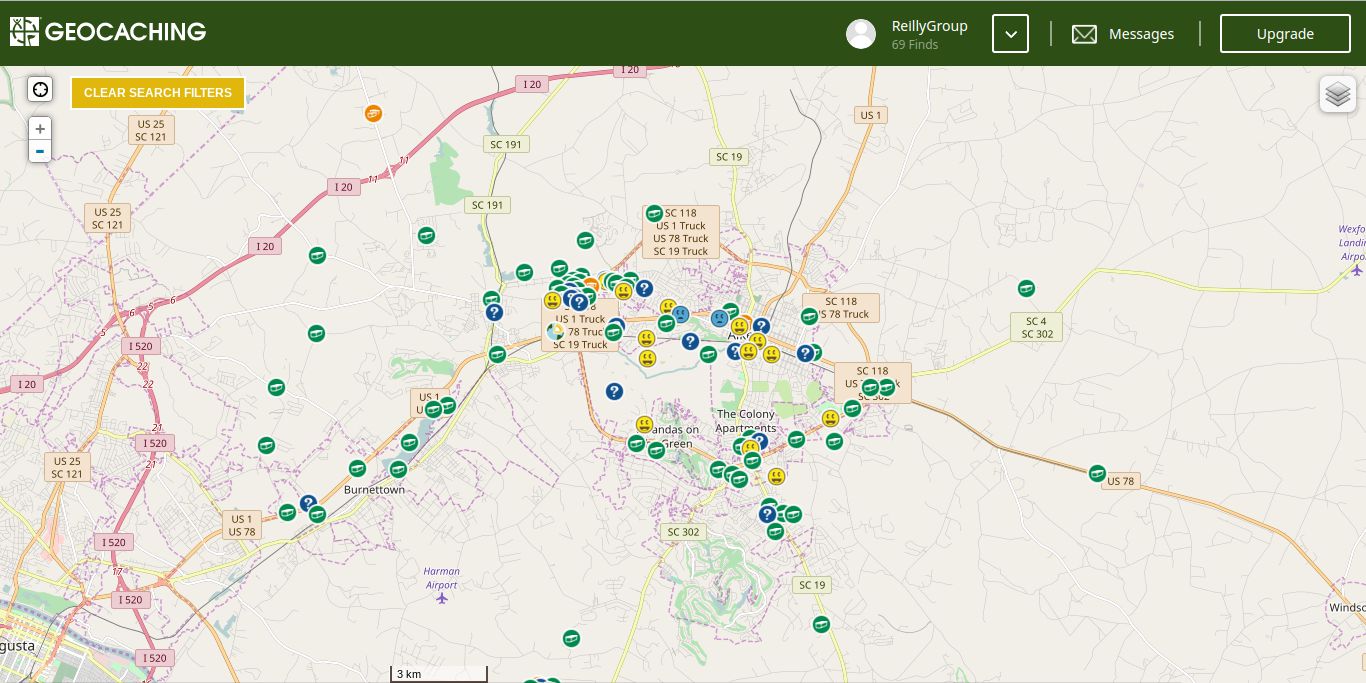Screen dimensions: 1366x683
Task: Click the 69 Finds count
Action: click(x=915, y=44)
